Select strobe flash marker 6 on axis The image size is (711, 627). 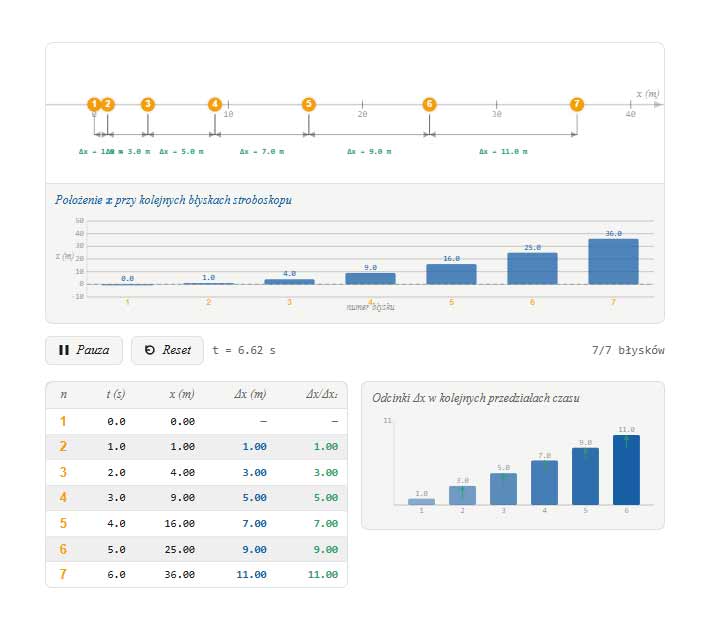pos(429,104)
